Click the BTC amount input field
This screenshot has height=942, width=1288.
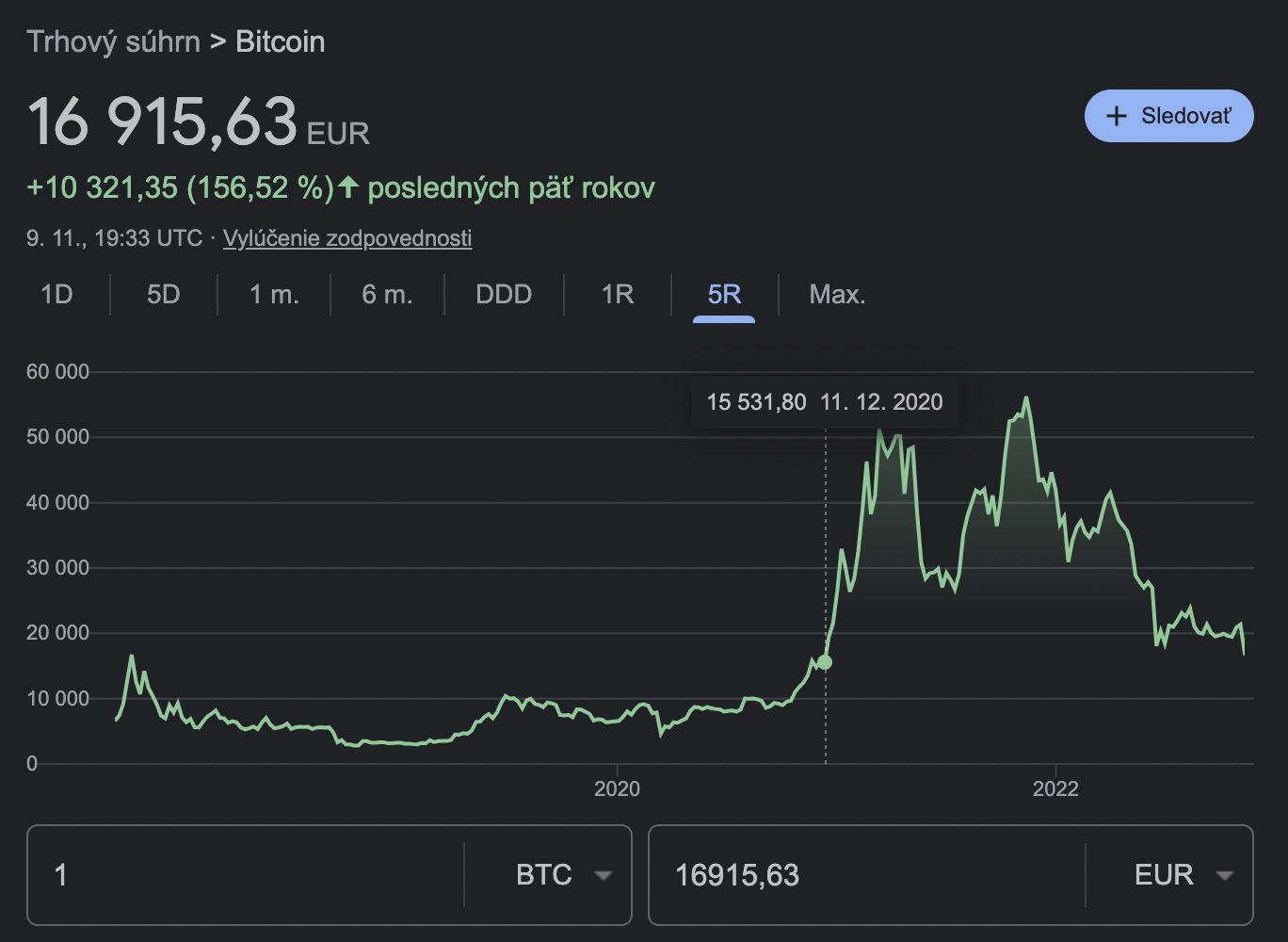point(245,875)
